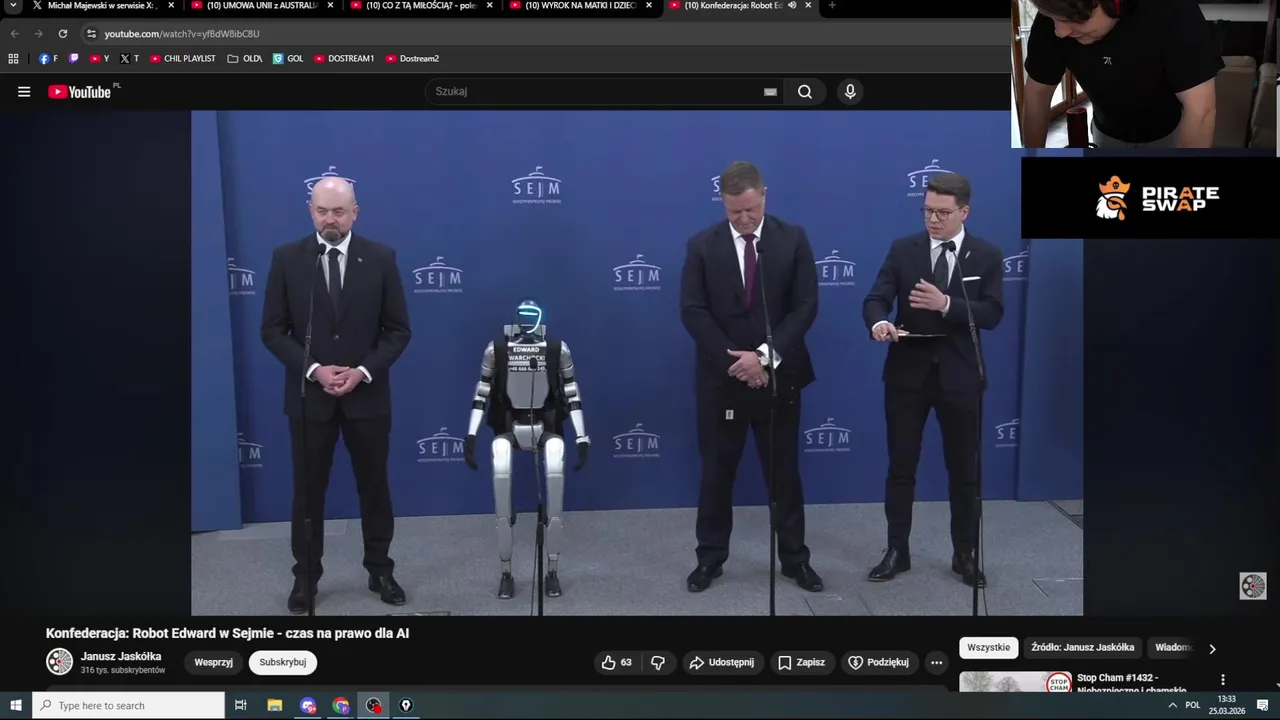Image resolution: width=1280 pixels, height=720 pixels.
Task: Open the X T bookmark
Action: 130,59
